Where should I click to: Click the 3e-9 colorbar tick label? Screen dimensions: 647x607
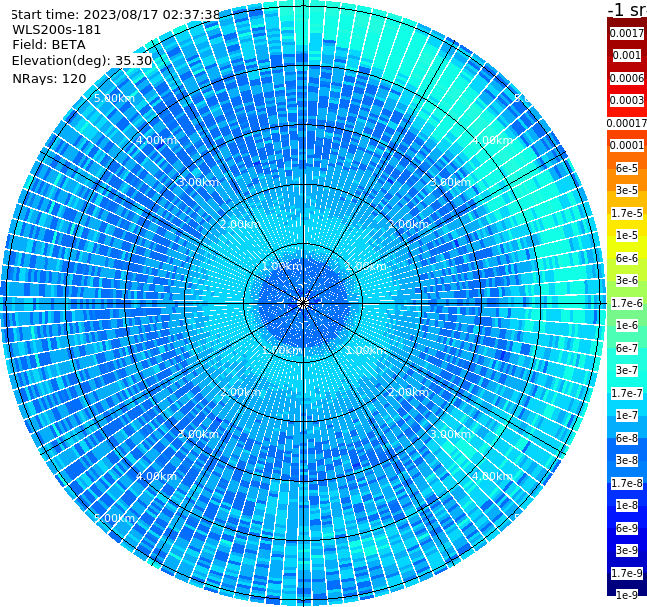627,550
